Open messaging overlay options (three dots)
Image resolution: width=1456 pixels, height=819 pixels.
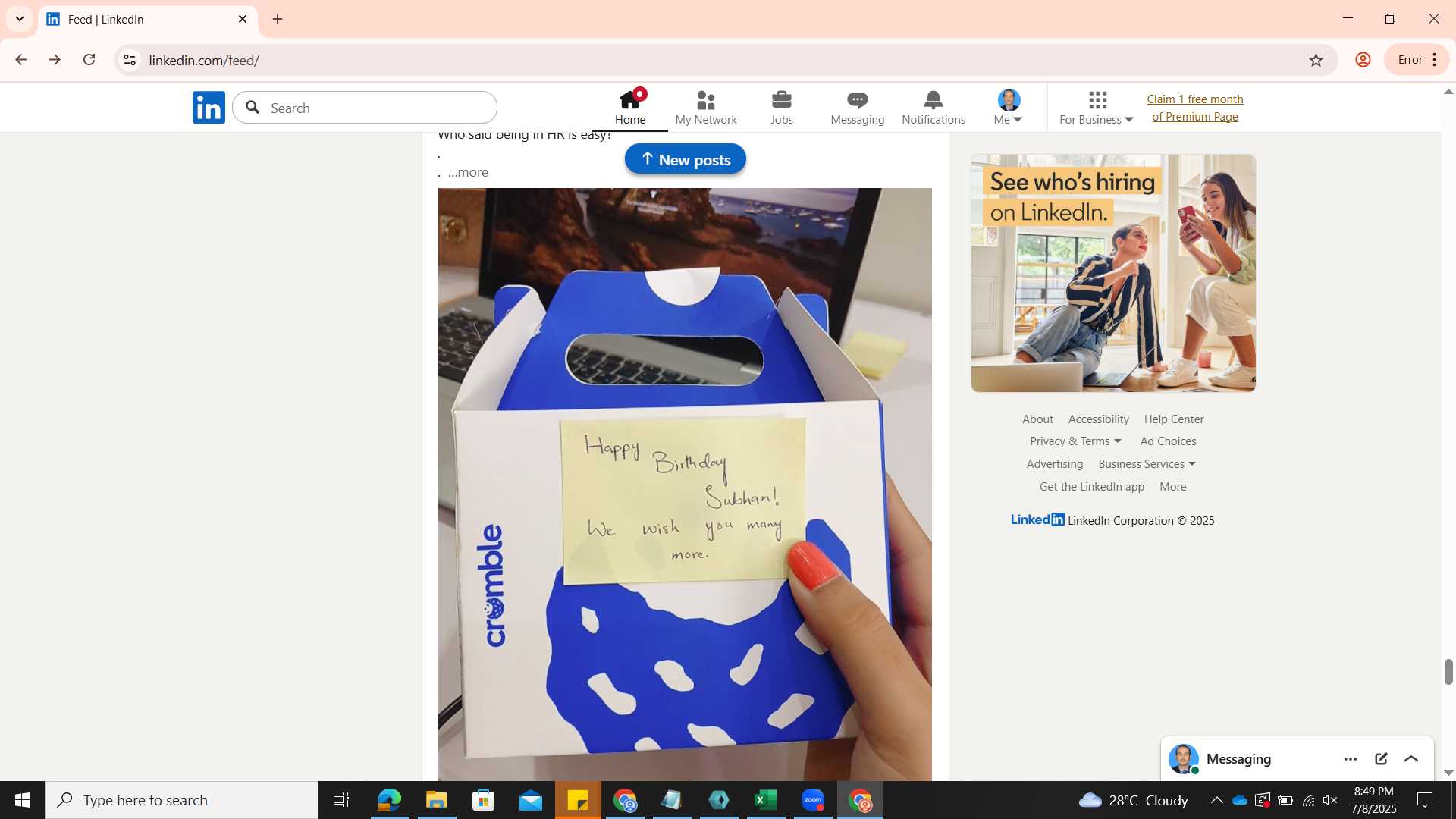tap(1351, 759)
